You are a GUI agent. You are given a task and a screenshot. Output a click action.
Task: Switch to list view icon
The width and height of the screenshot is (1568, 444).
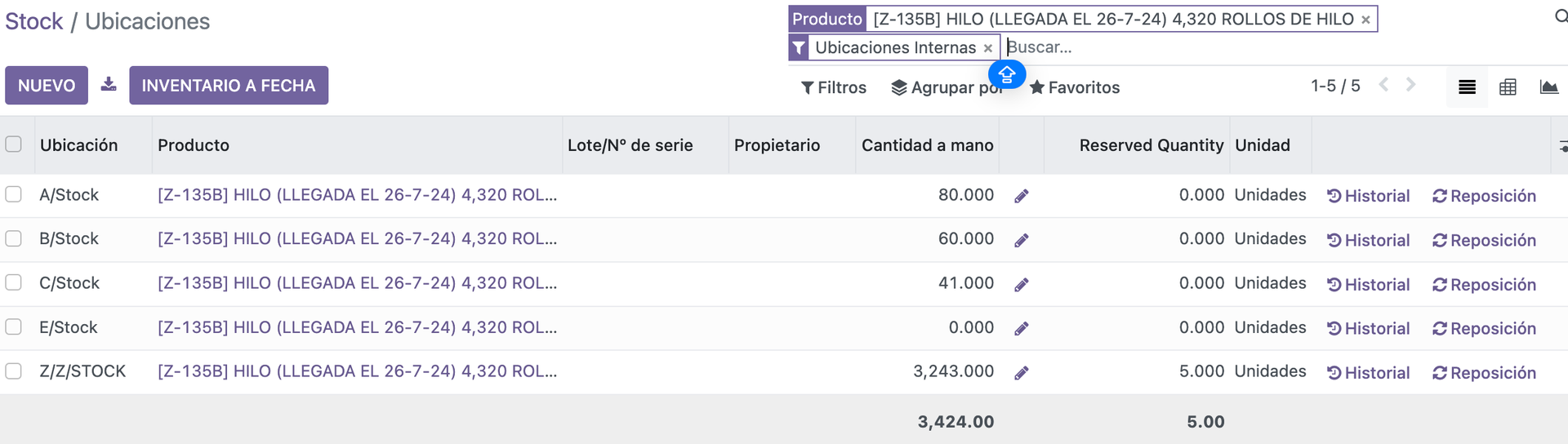point(1467,87)
